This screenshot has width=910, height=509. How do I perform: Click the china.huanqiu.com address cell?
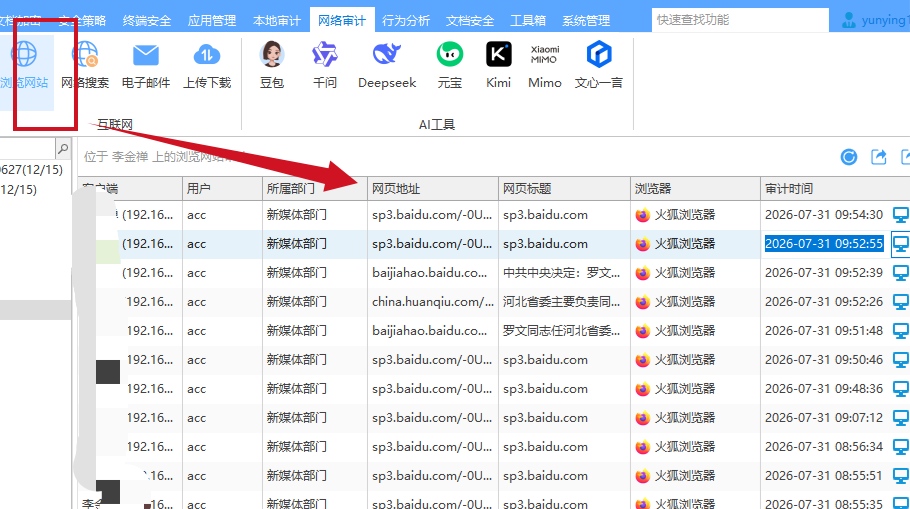point(433,302)
